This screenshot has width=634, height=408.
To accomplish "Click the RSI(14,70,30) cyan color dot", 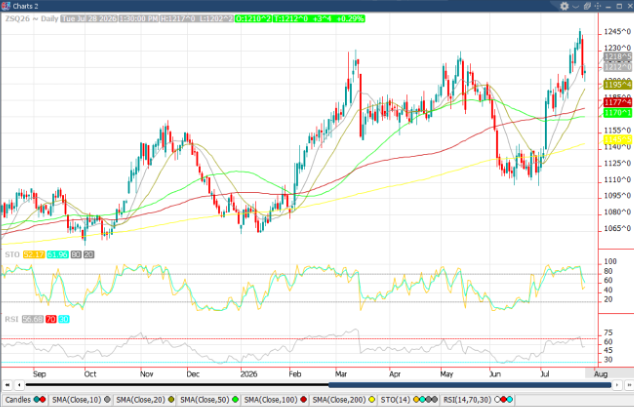I will click(510, 400).
